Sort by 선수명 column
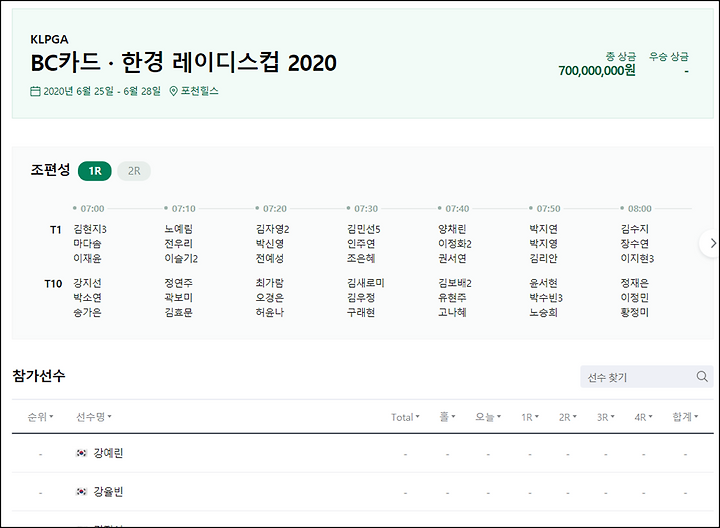 [94, 417]
